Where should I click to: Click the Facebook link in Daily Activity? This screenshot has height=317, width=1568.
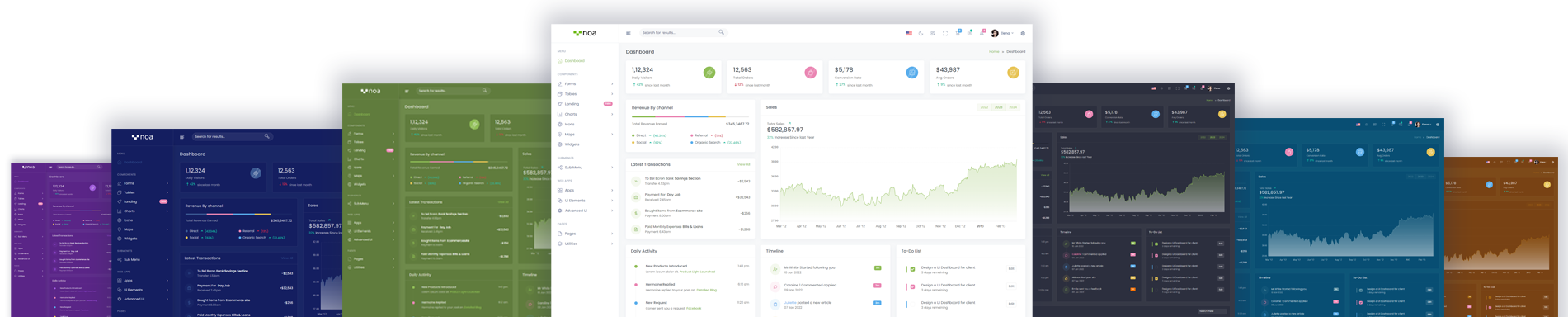694,308
